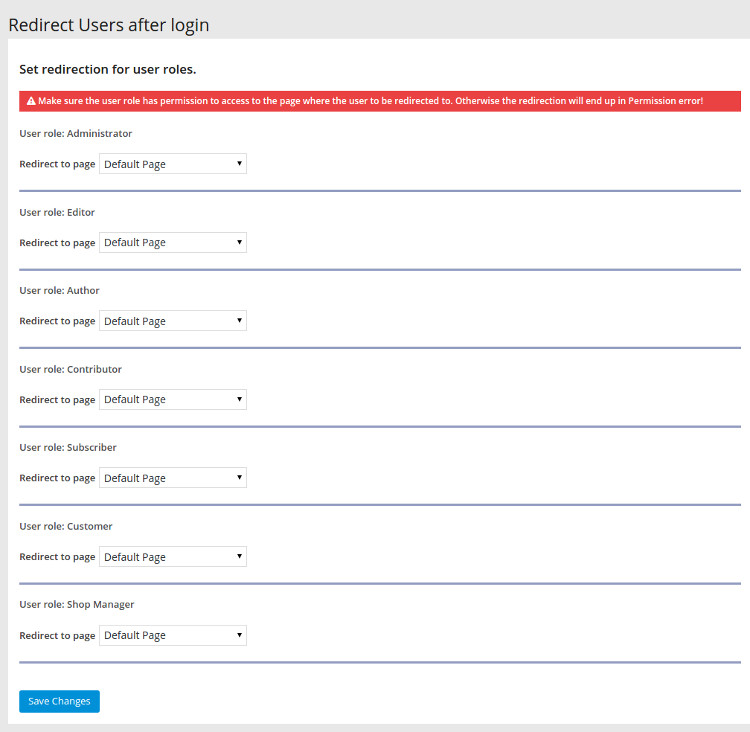Click the "User role: Shop Manager" label
Viewport: 750px width, 732px height.
point(77,604)
